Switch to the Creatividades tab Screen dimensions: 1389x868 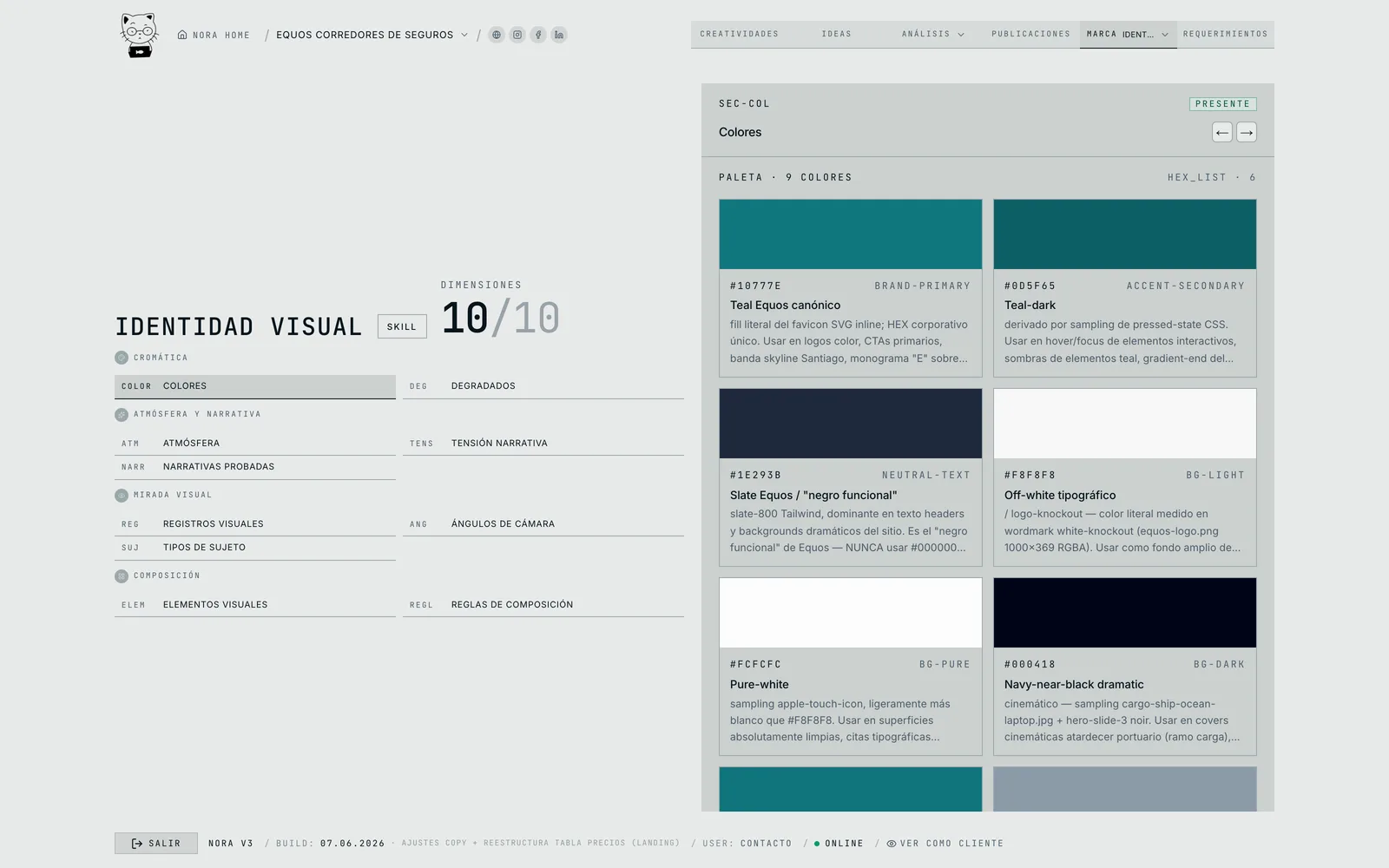point(740,35)
